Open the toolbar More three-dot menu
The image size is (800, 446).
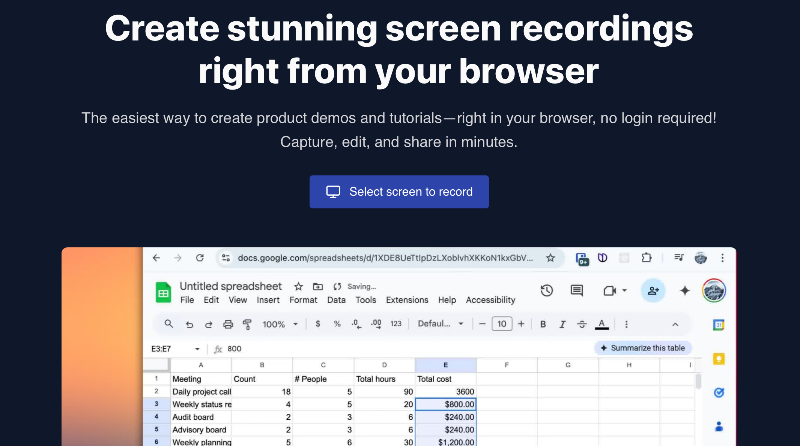coord(627,325)
